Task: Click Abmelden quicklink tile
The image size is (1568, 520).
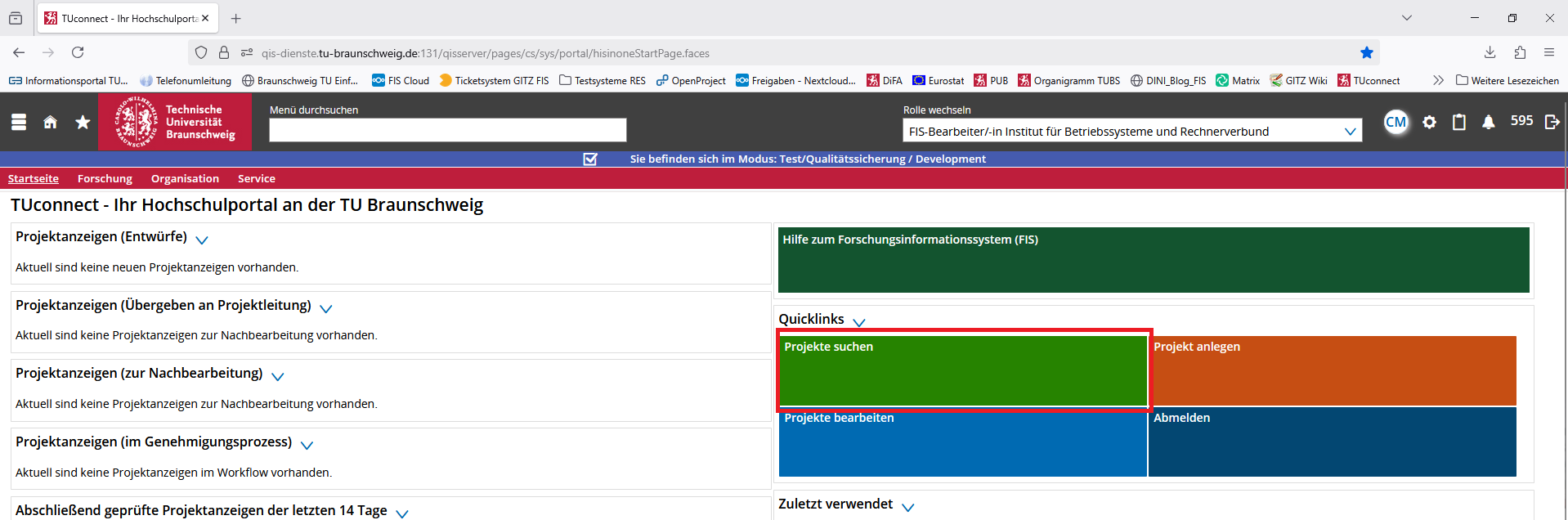Action: click(x=1333, y=442)
